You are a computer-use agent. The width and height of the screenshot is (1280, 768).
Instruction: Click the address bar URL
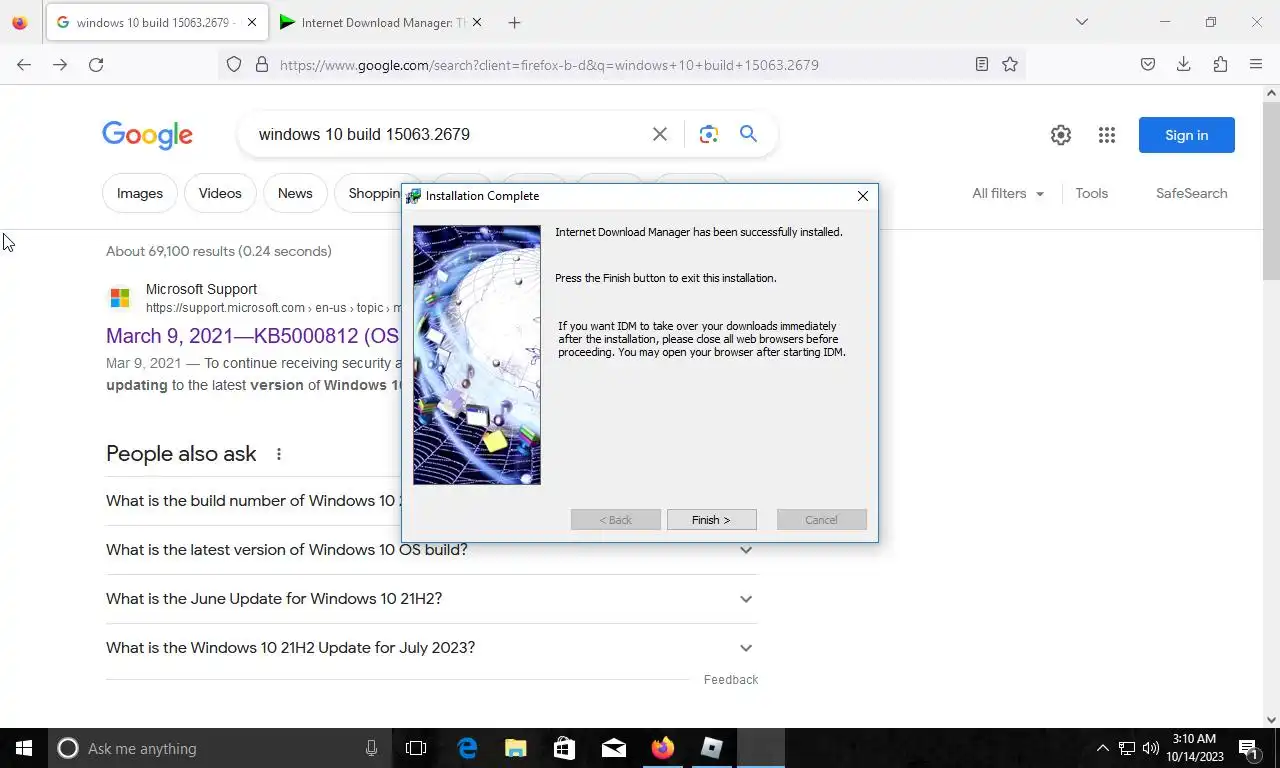549,65
